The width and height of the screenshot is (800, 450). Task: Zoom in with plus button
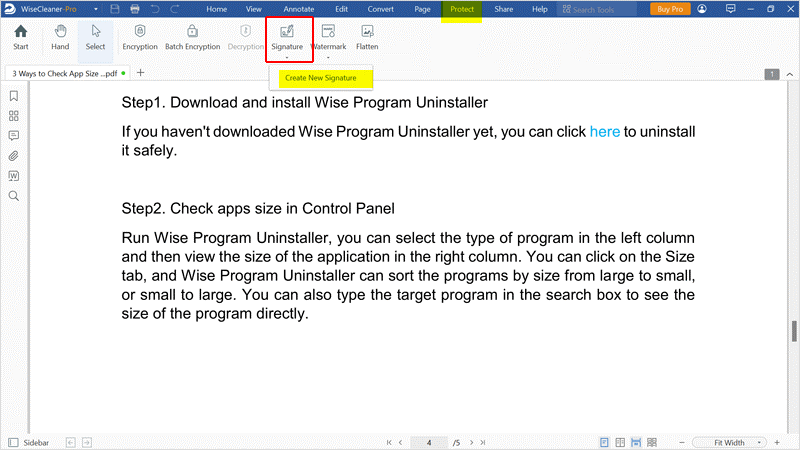pyautogui.click(x=777, y=442)
